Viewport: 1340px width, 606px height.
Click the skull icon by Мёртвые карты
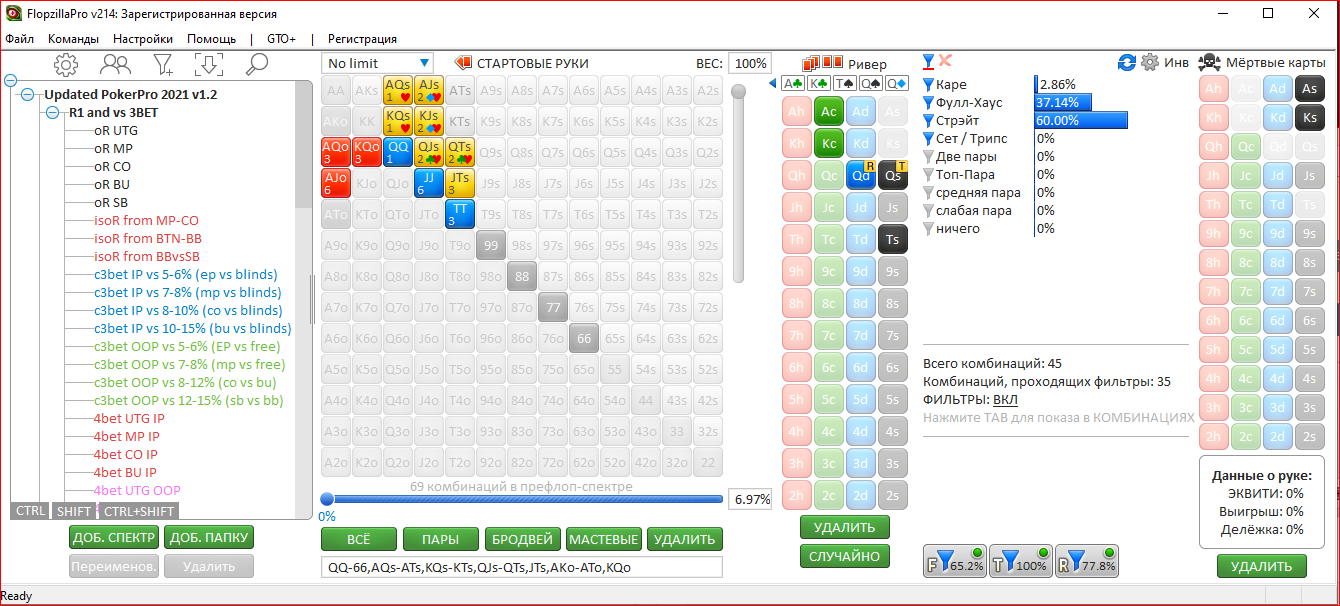(x=1208, y=62)
